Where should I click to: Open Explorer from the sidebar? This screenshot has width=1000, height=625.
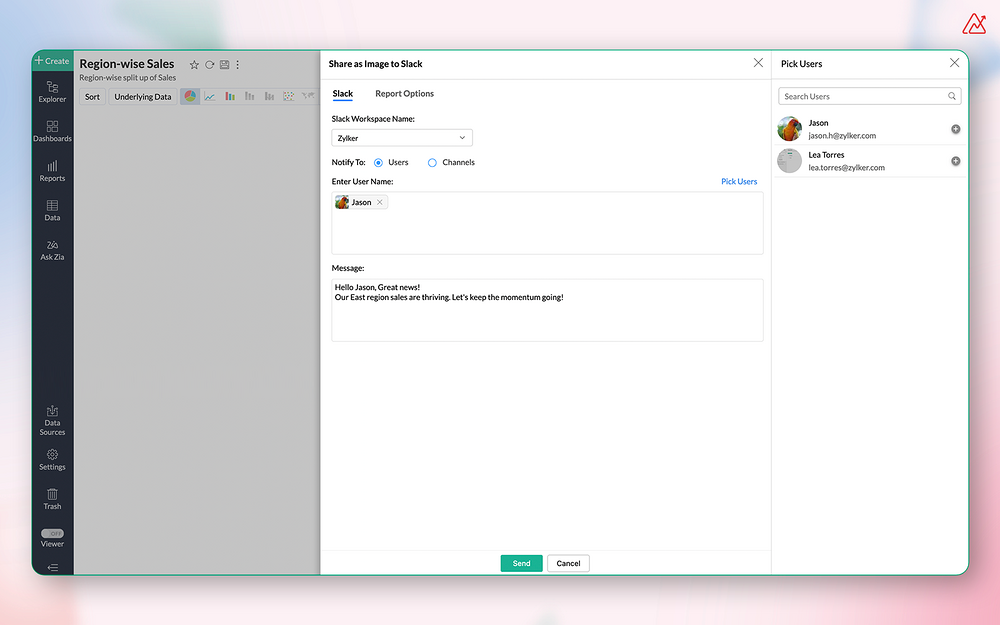pyautogui.click(x=52, y=92)
